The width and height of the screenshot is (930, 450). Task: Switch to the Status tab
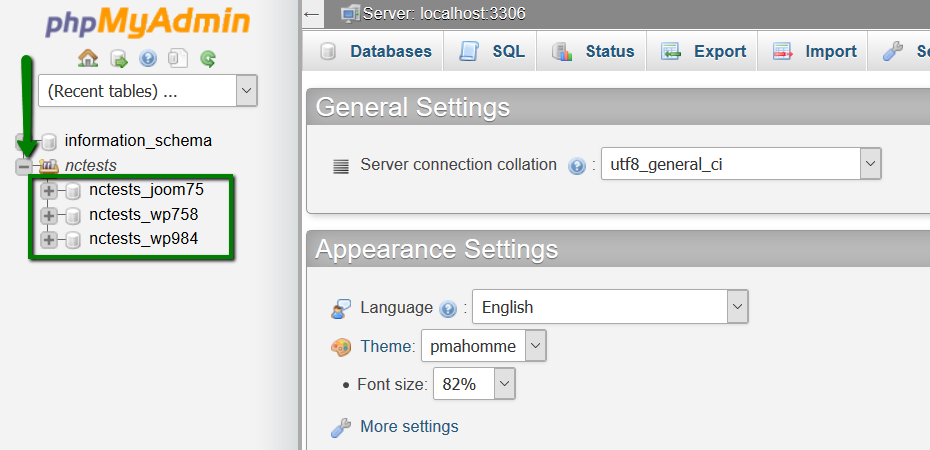(592, 52)
